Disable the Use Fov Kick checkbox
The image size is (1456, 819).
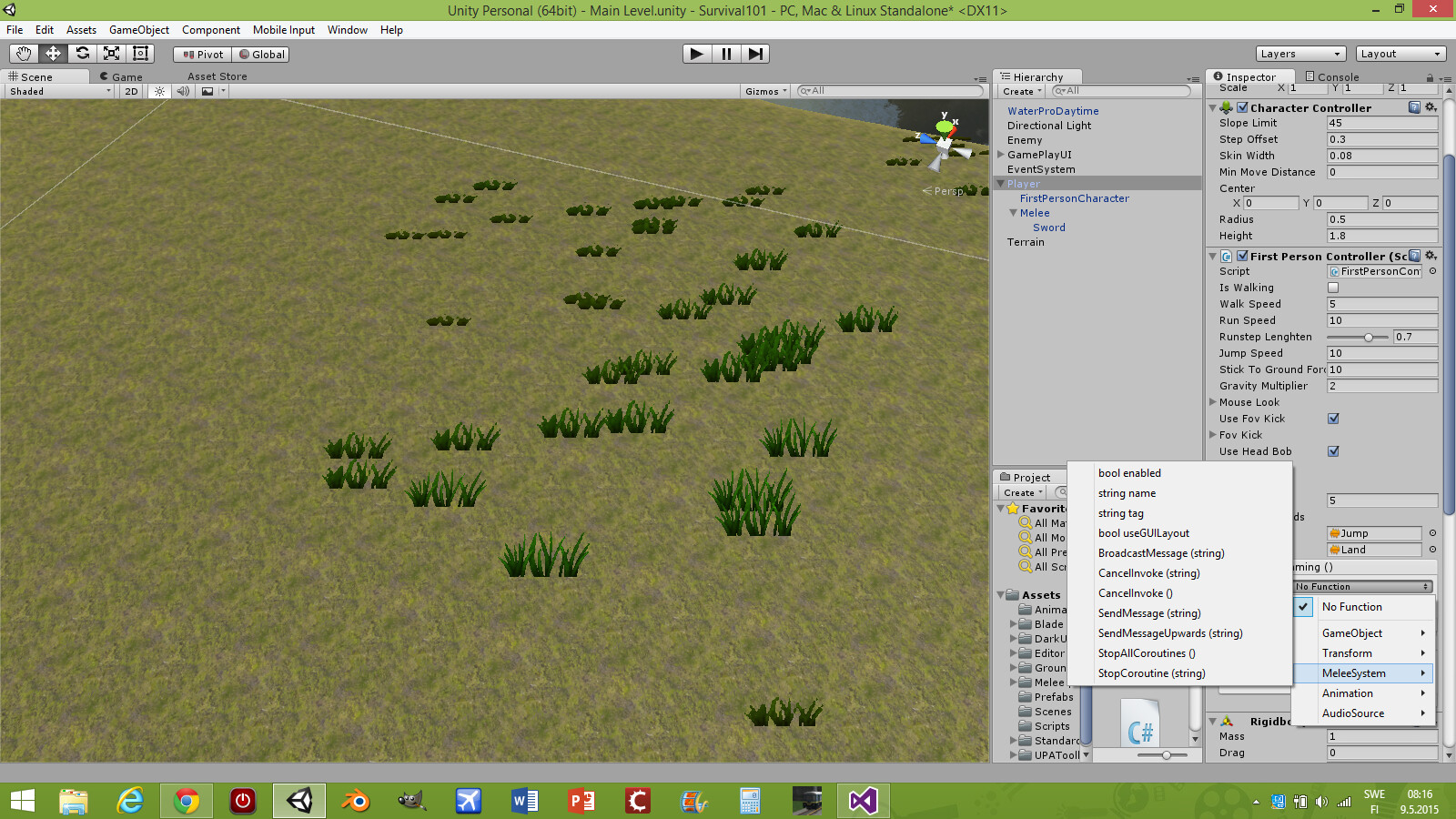pos(1333,419)
